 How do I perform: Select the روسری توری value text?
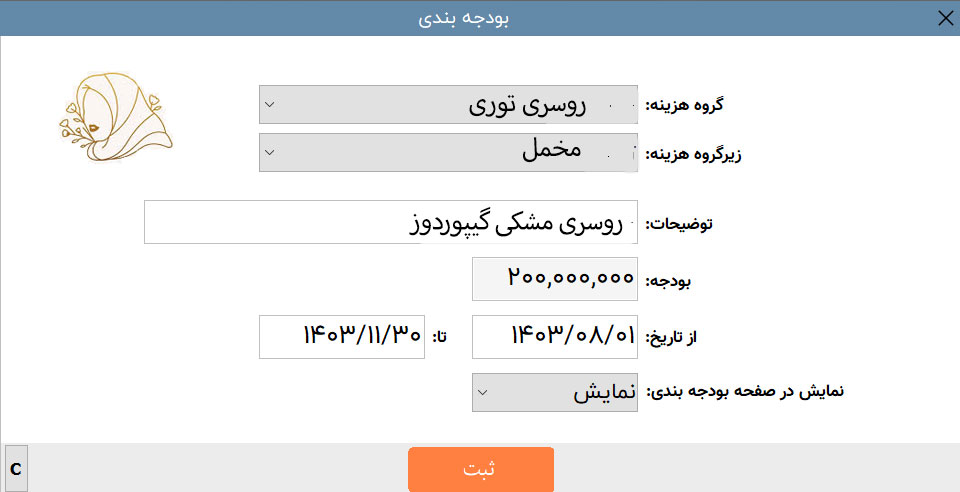pyautogui.click(x=528, y=106)
